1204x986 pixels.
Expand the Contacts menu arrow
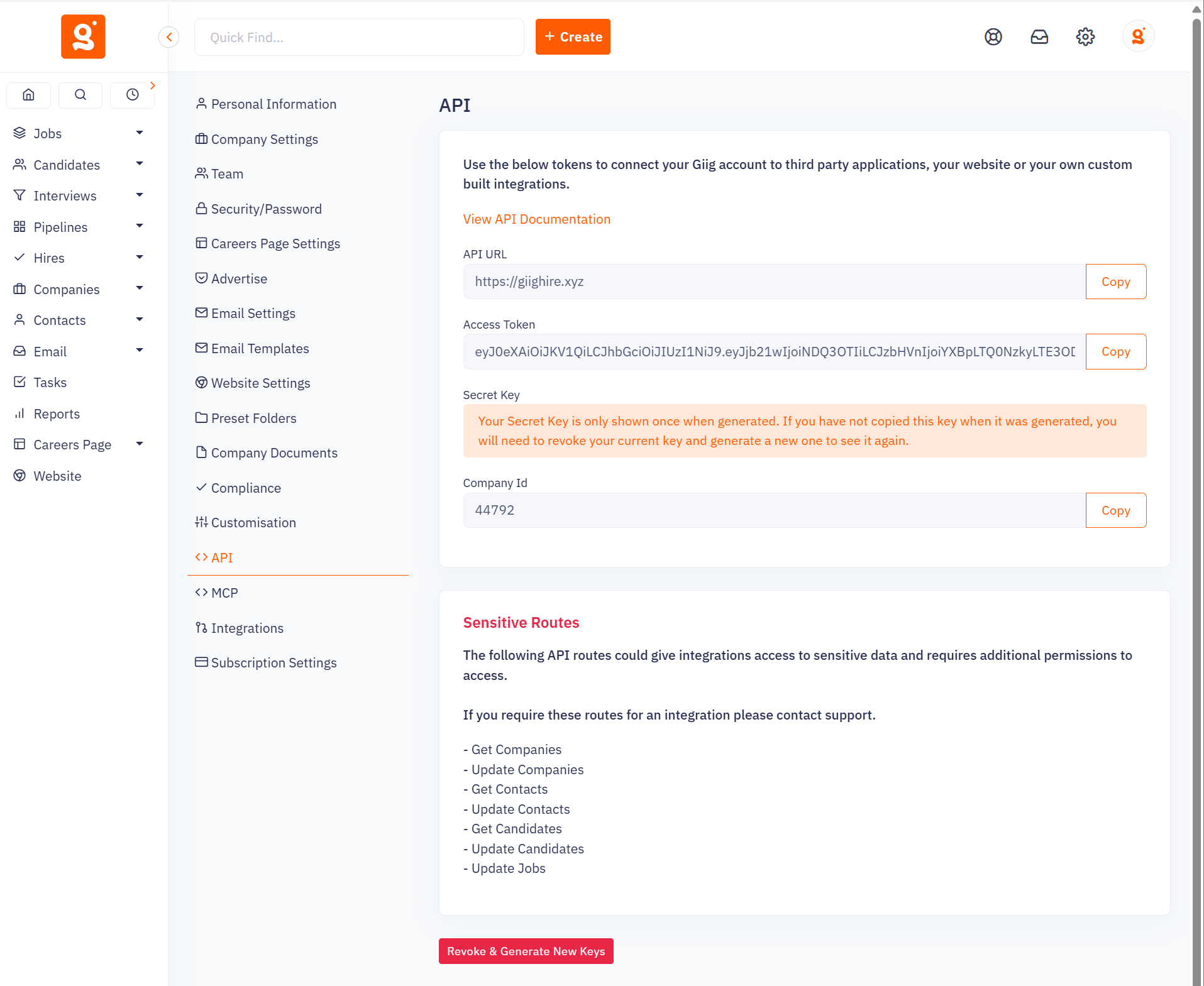coord(140,319)
